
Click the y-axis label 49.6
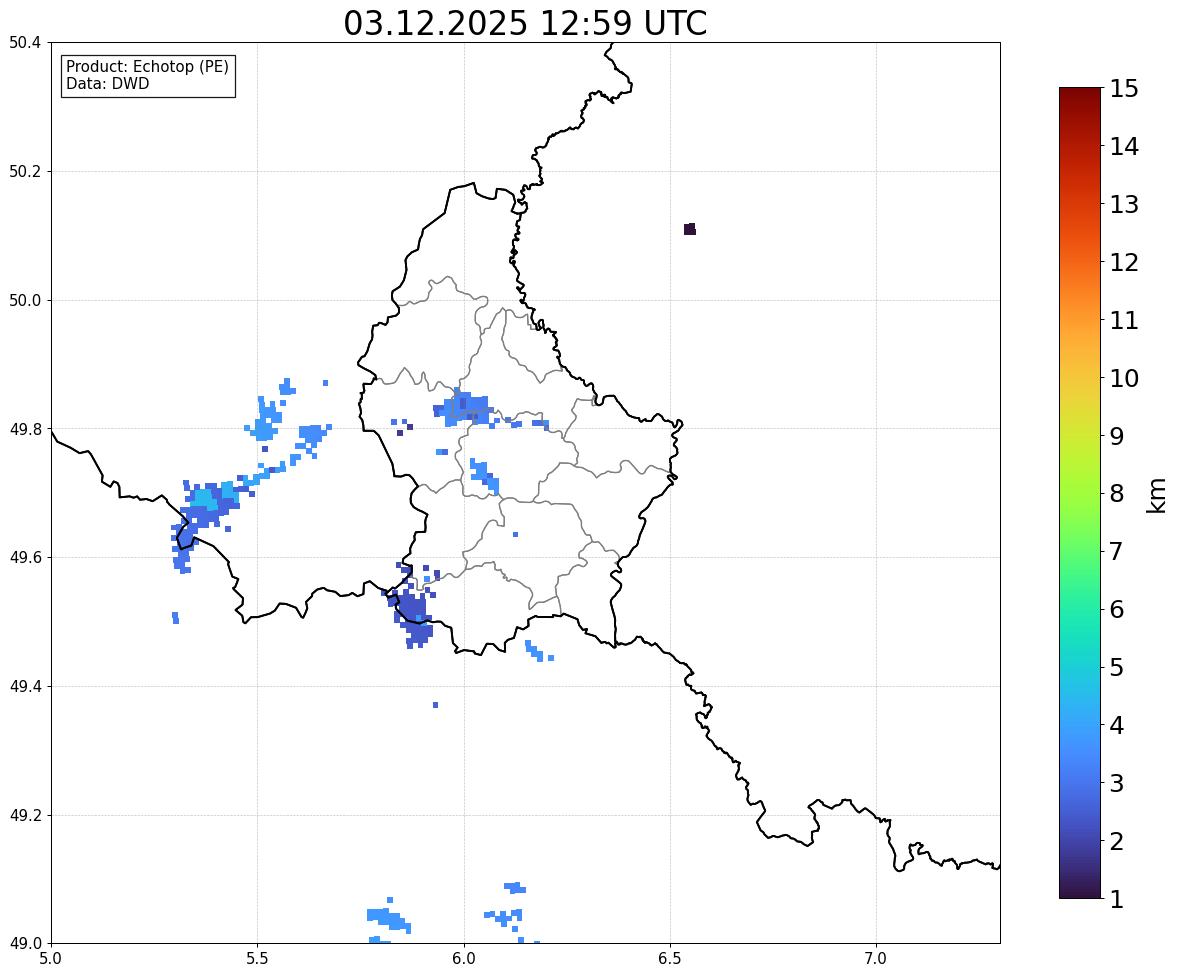pyautogui.click(x=25, y=557)
